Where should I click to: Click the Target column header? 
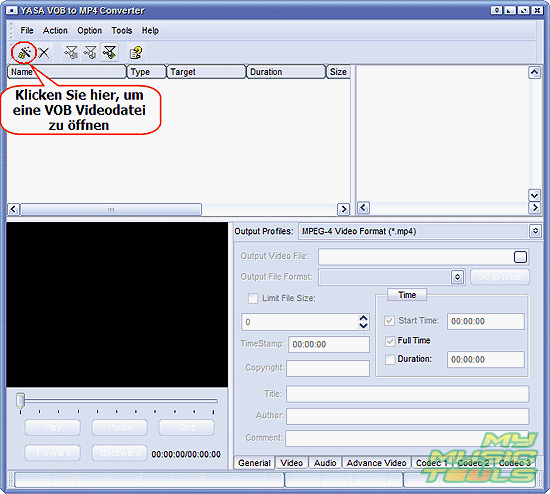point(206,72)
